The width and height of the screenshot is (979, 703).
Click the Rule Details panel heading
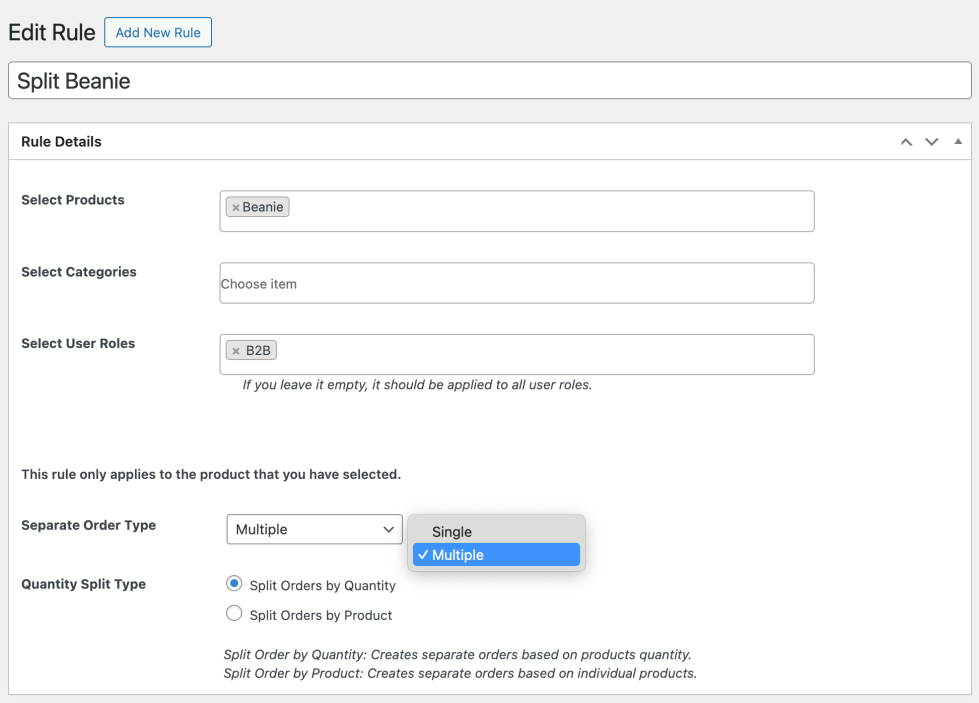pos(62,142)
